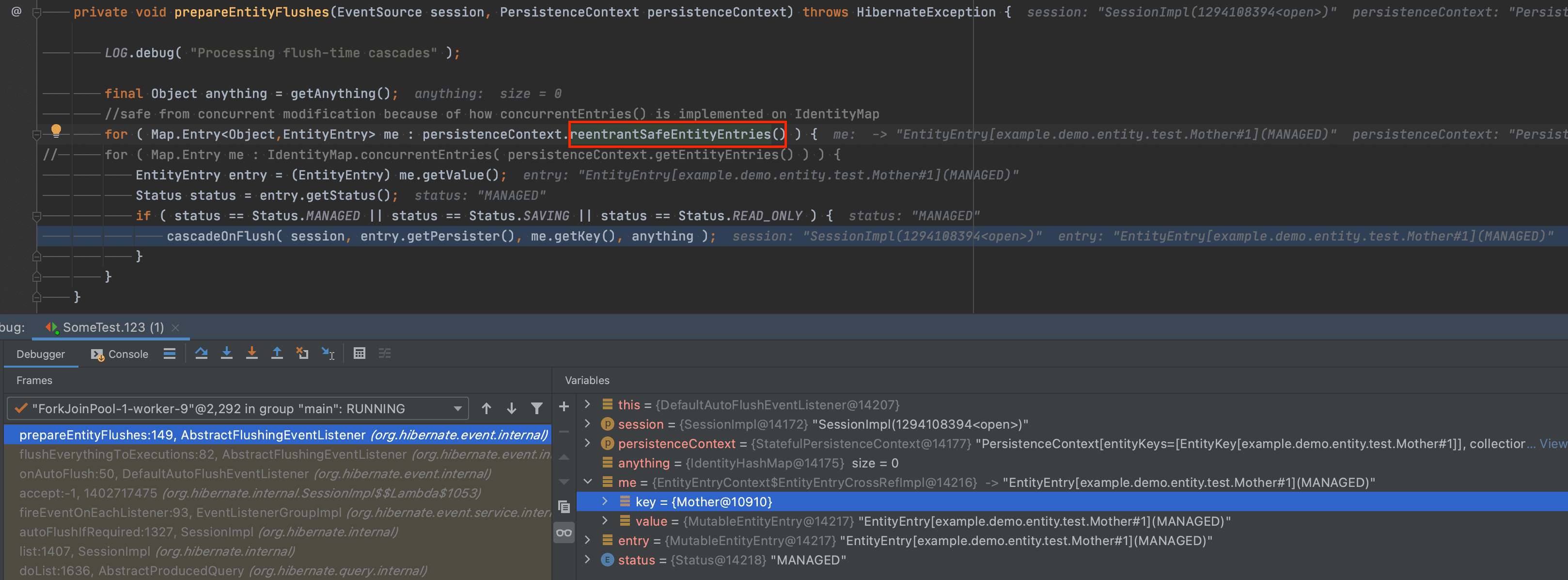
Task: Click the Force Step Into icon
Action: [251, 354]
